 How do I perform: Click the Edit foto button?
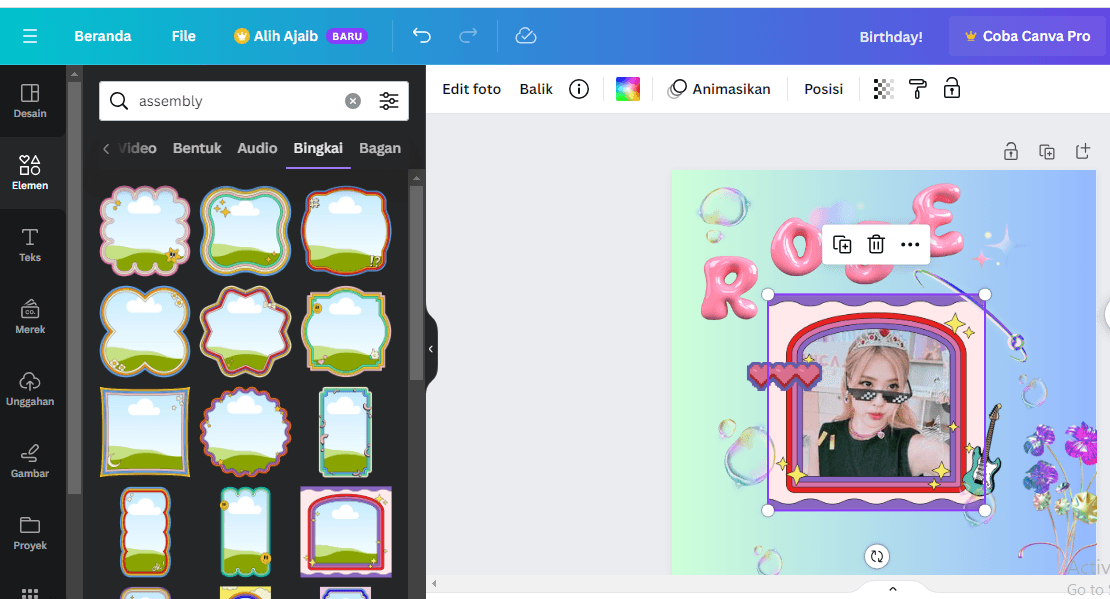pyautogui.click(x=471, y=89)
